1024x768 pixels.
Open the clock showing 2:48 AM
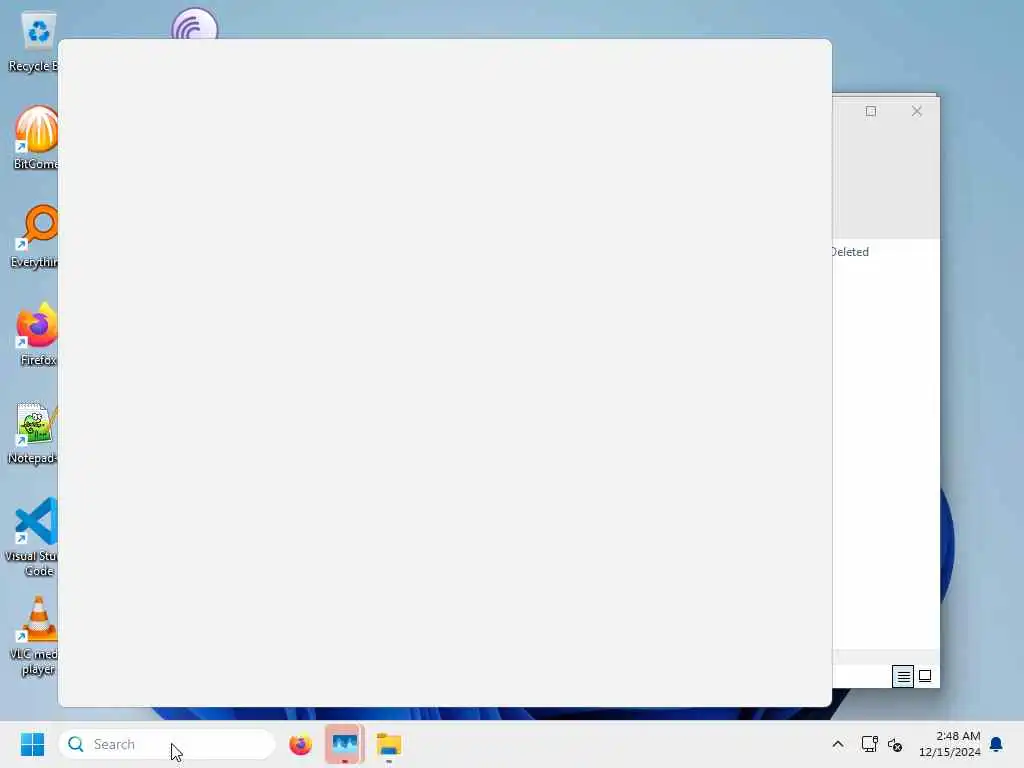coord(950,744)
